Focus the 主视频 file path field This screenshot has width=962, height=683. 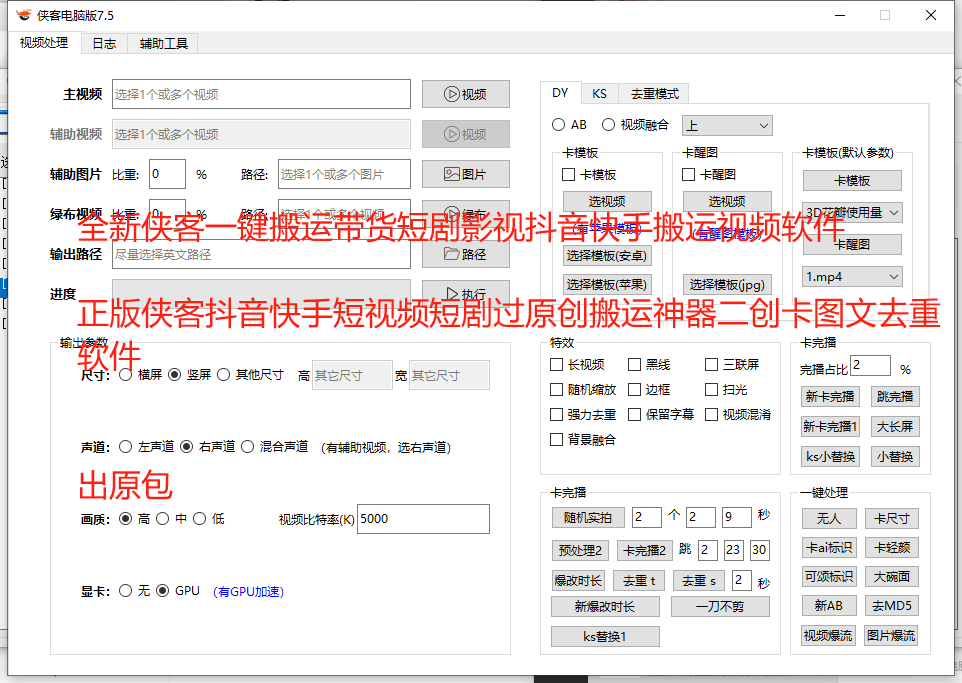[261, 94]
